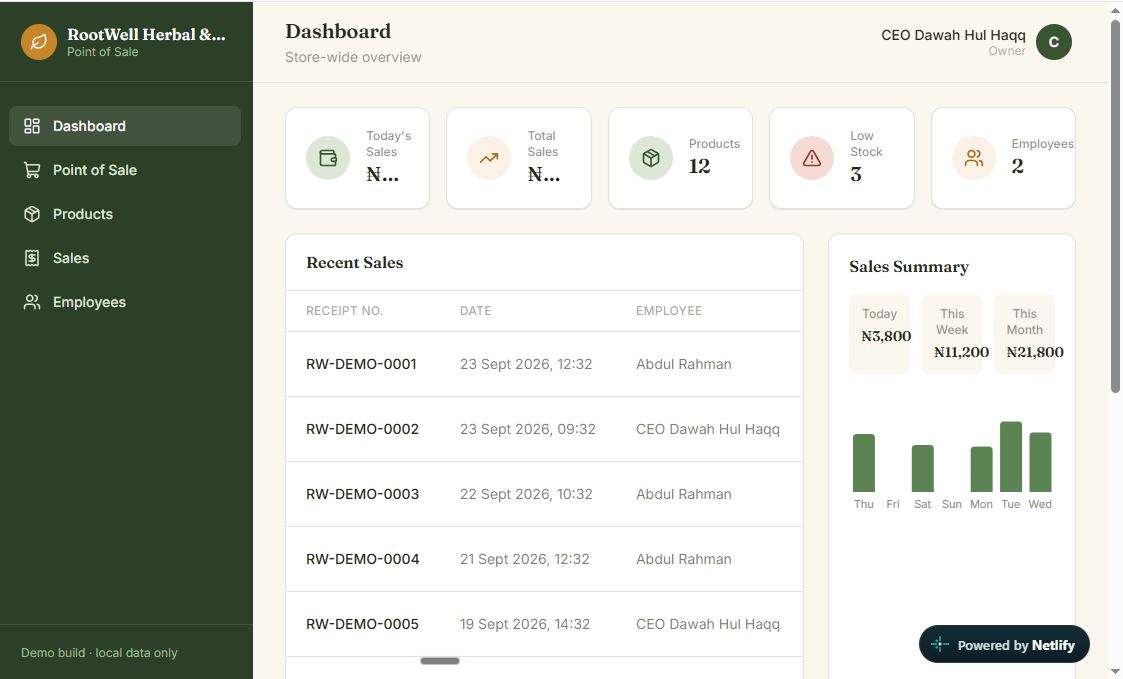Click the Wednesday bar in sales chart
Screen dimensions: 1123x679
click(1040, 462)
